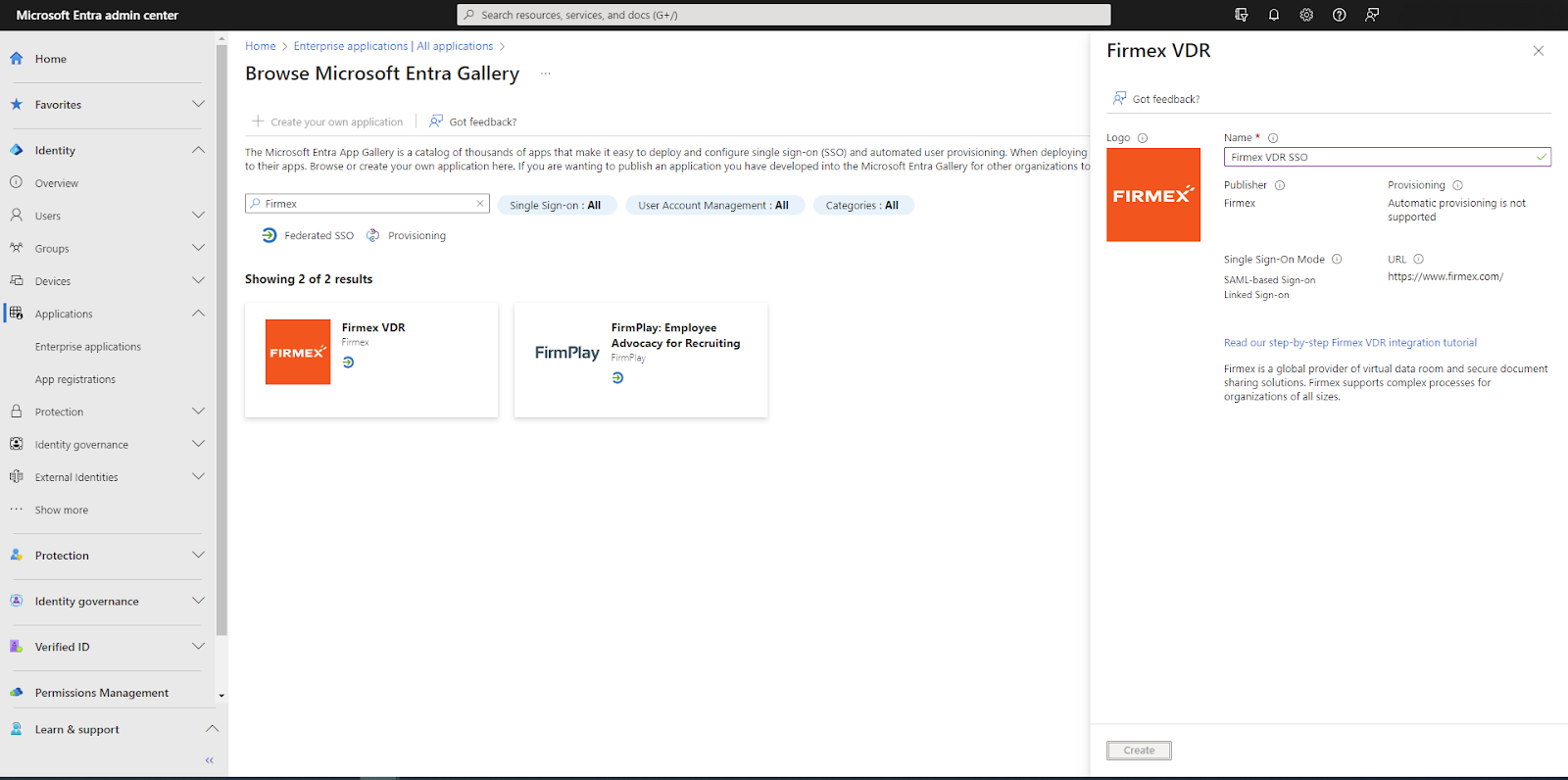Collapse the Applications chevron

click(x=198, y=314)
